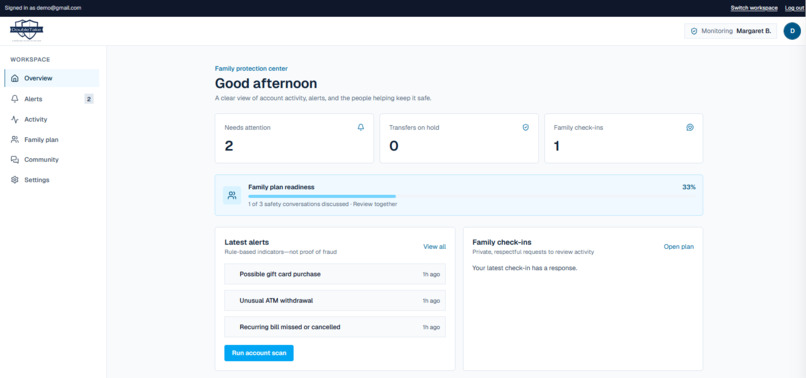
Task: Open the Overview page in sidebar
Action: pos(51,78)
